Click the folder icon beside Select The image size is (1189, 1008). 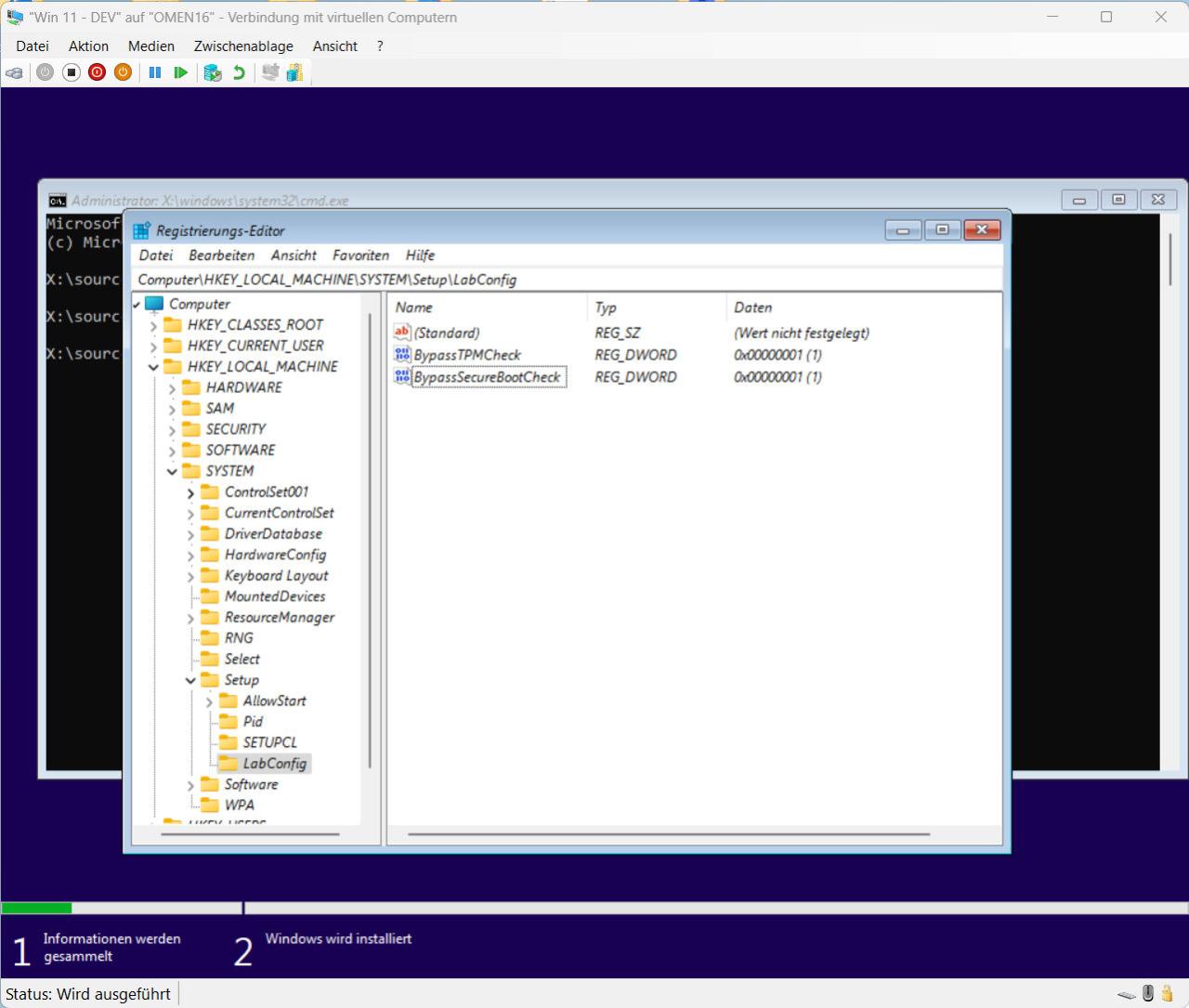pyautogui.click(x=210, y=659)
